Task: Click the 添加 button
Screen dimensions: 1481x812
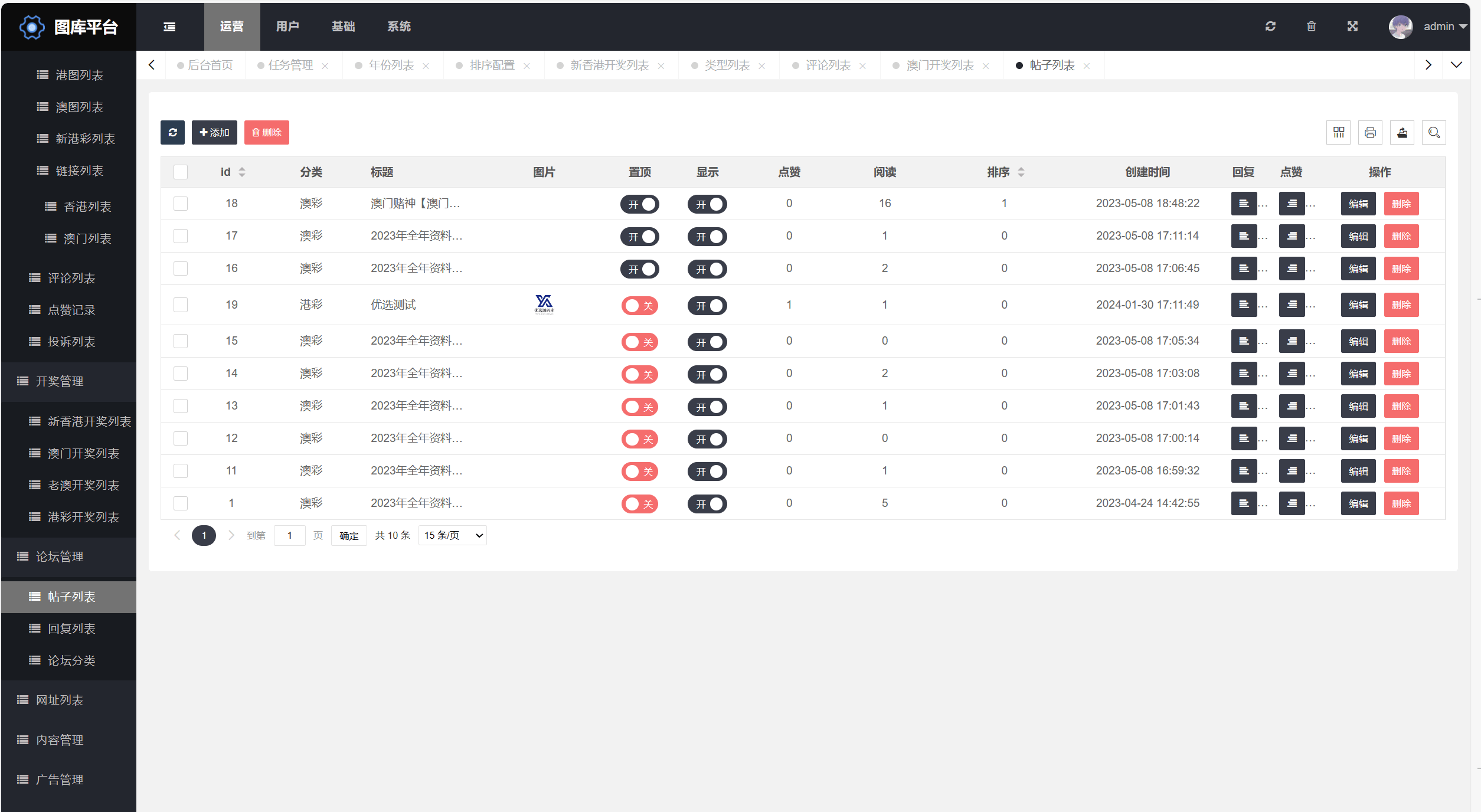Action: click(x=214, y=132)
